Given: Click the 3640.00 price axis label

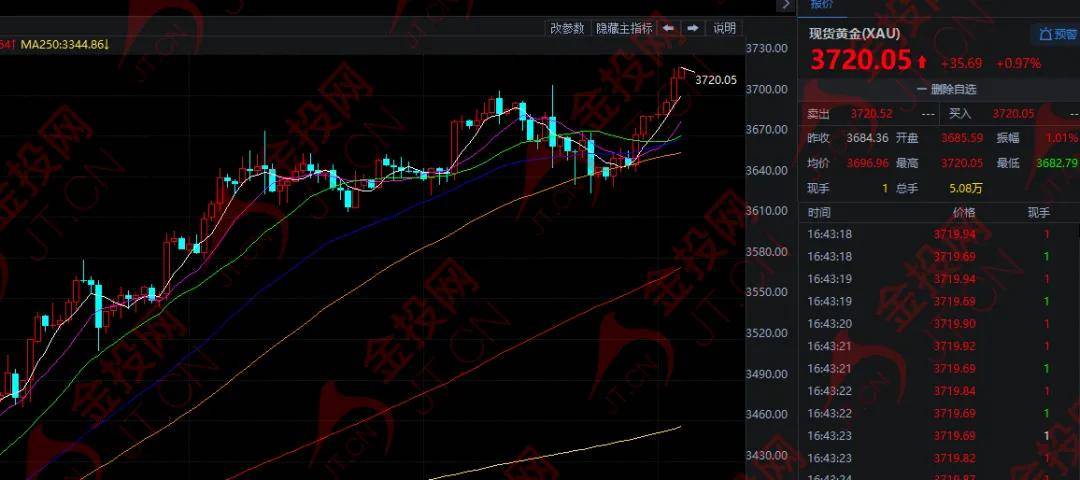Looking at the screenshot, I should [x=767, y=170].
